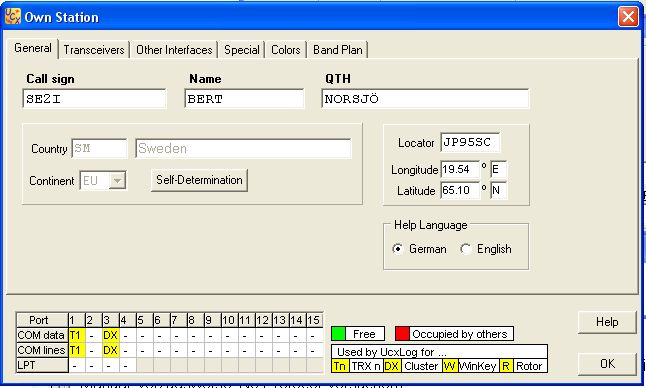Click the country name field Sweden
Screen dimensions: 646x388
point(243,148)
